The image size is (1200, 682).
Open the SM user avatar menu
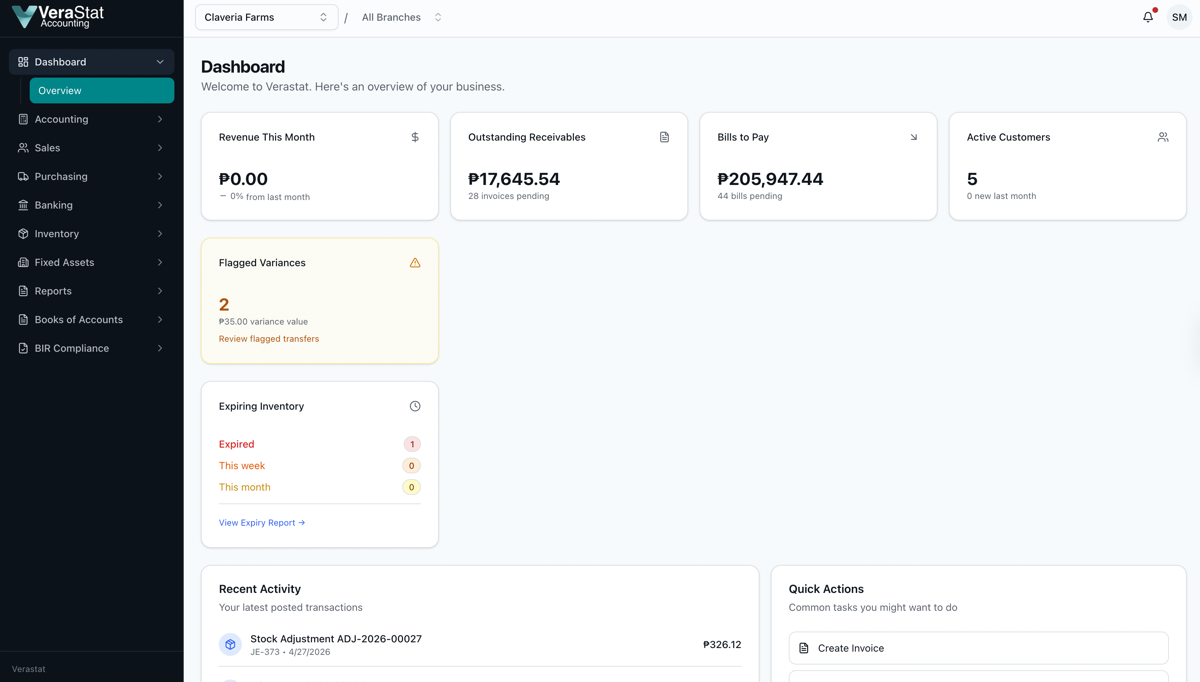1179,17
